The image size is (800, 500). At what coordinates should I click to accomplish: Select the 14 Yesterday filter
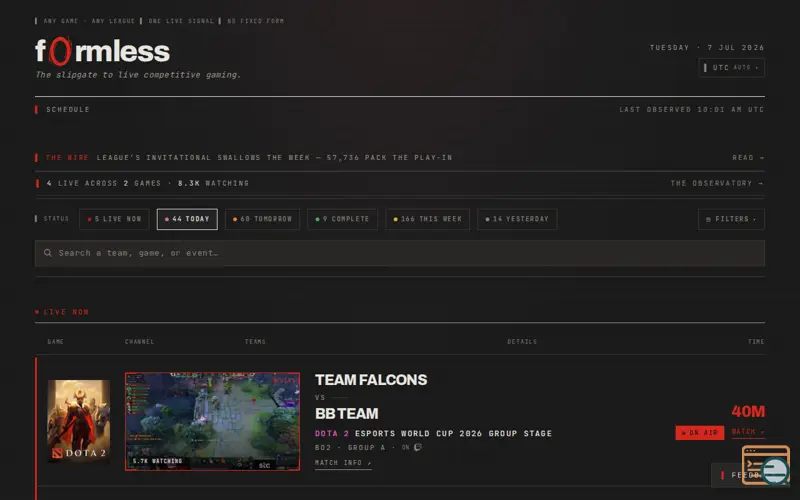[517, 219]
